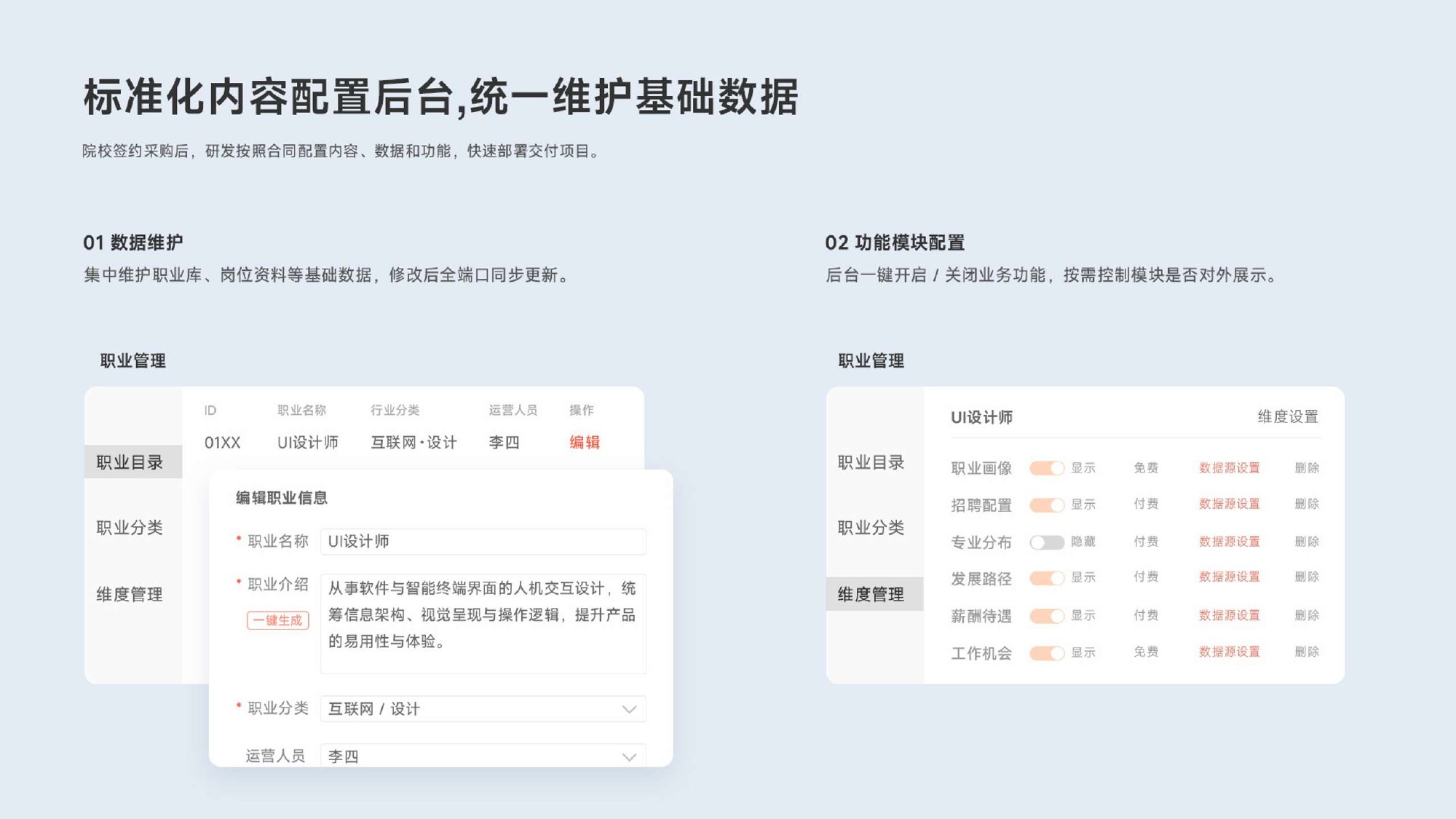Click the 职业名称 input field
The height and width of the screenshot is (819, 1456).
[483, 542]
